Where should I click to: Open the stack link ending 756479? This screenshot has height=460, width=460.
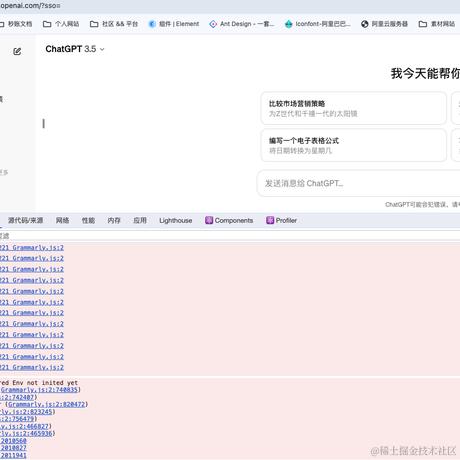[17, 419]
